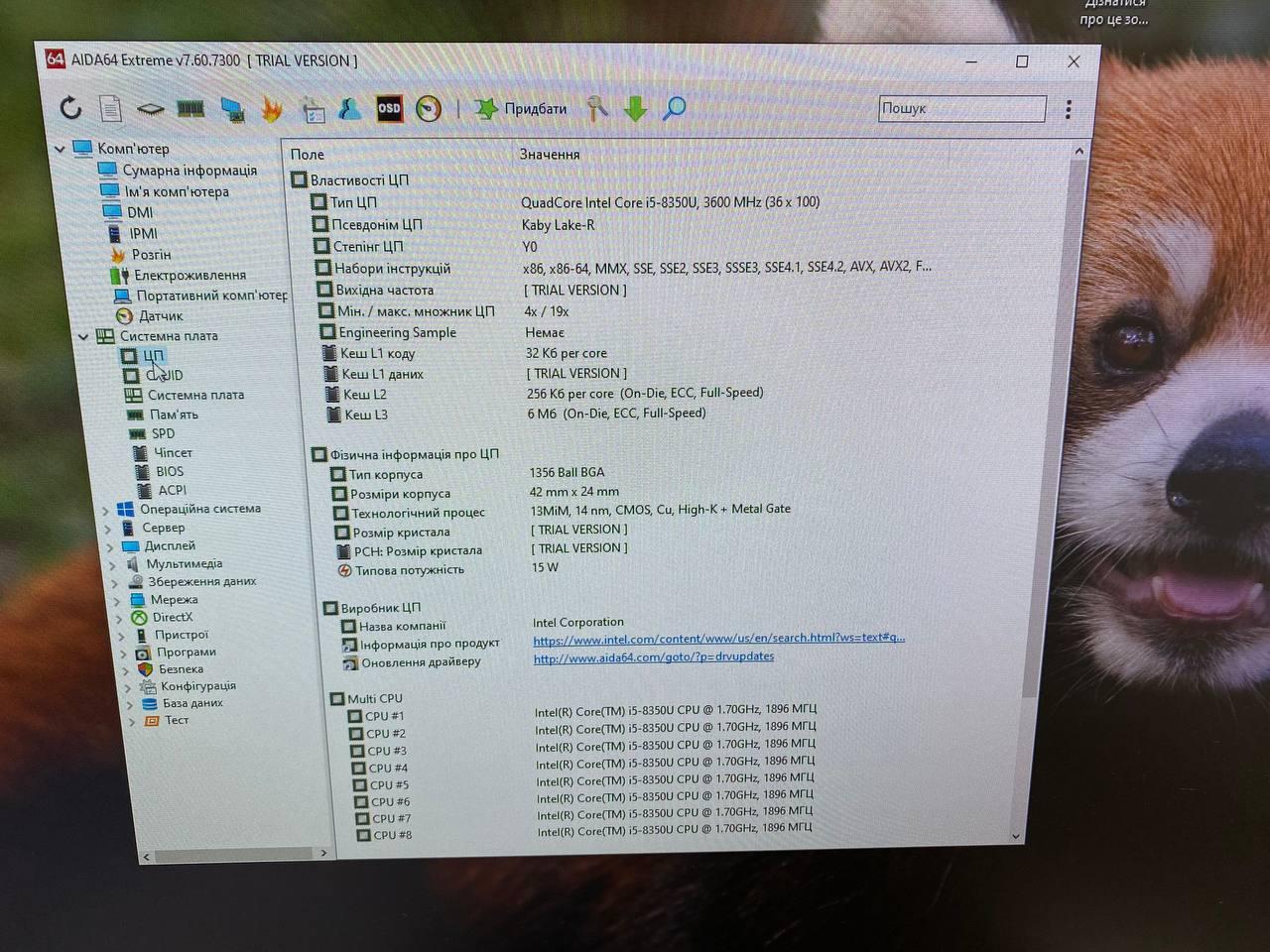Open the Intel product information link
This screenshot has height=952, width=1270.
pos(719,639)
